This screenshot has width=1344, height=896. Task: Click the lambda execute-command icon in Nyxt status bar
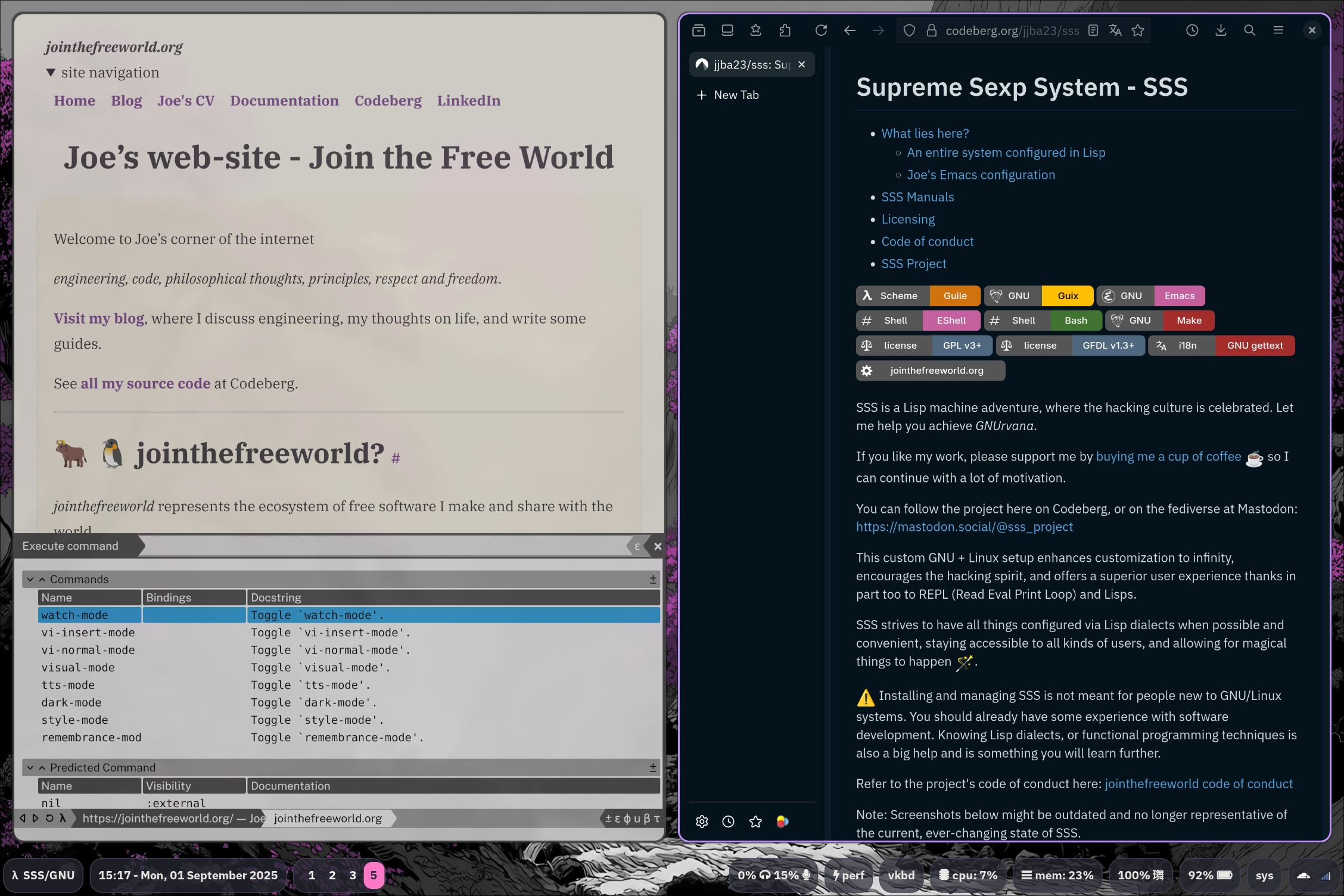pyautogui.click(x=63, y=818)
